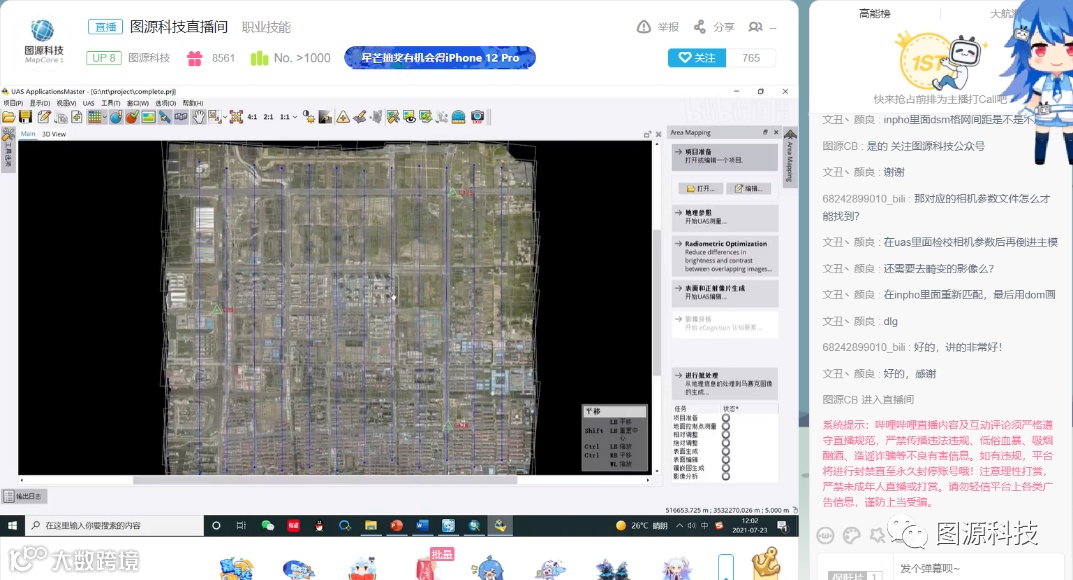This screenshot has width=1073, height=580.
Task: Click the save floppy disk toolbar icon
Action: 26,117
